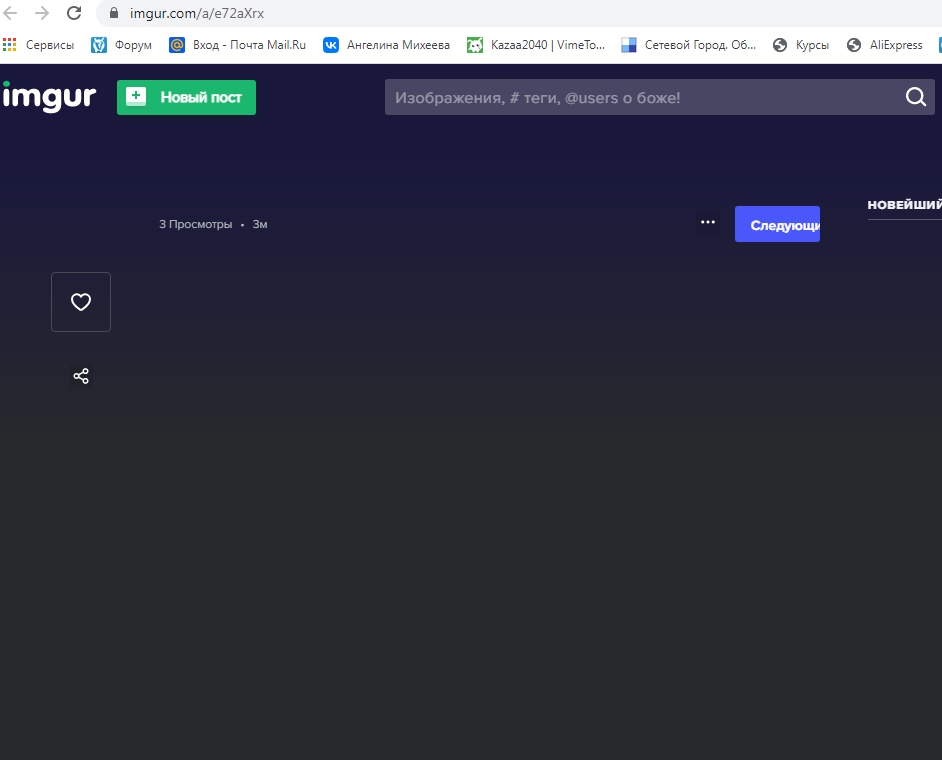Open Ангелина Михеева VK bookmark

pos(387,45)
